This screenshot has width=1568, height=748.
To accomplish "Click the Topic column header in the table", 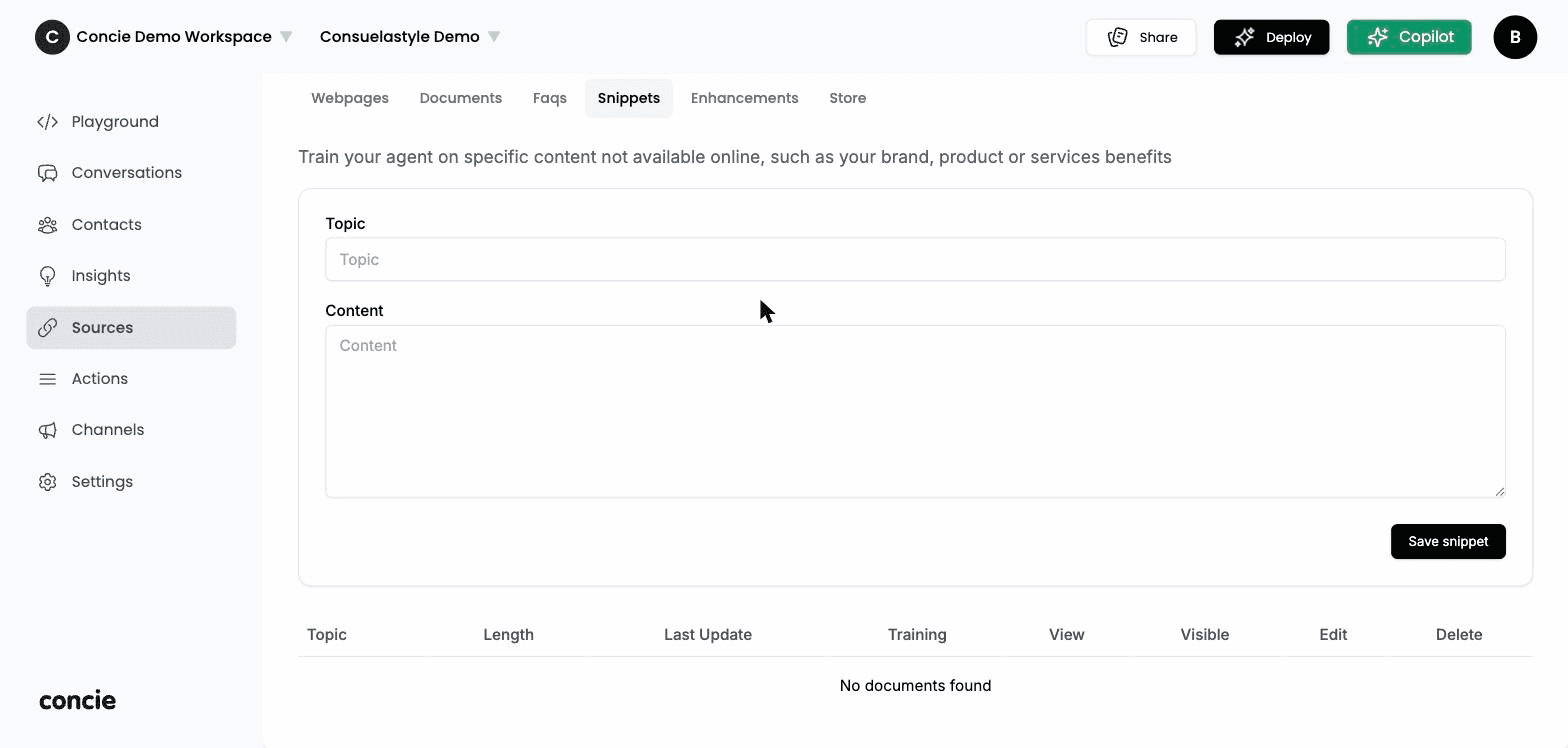I will 327,635.
